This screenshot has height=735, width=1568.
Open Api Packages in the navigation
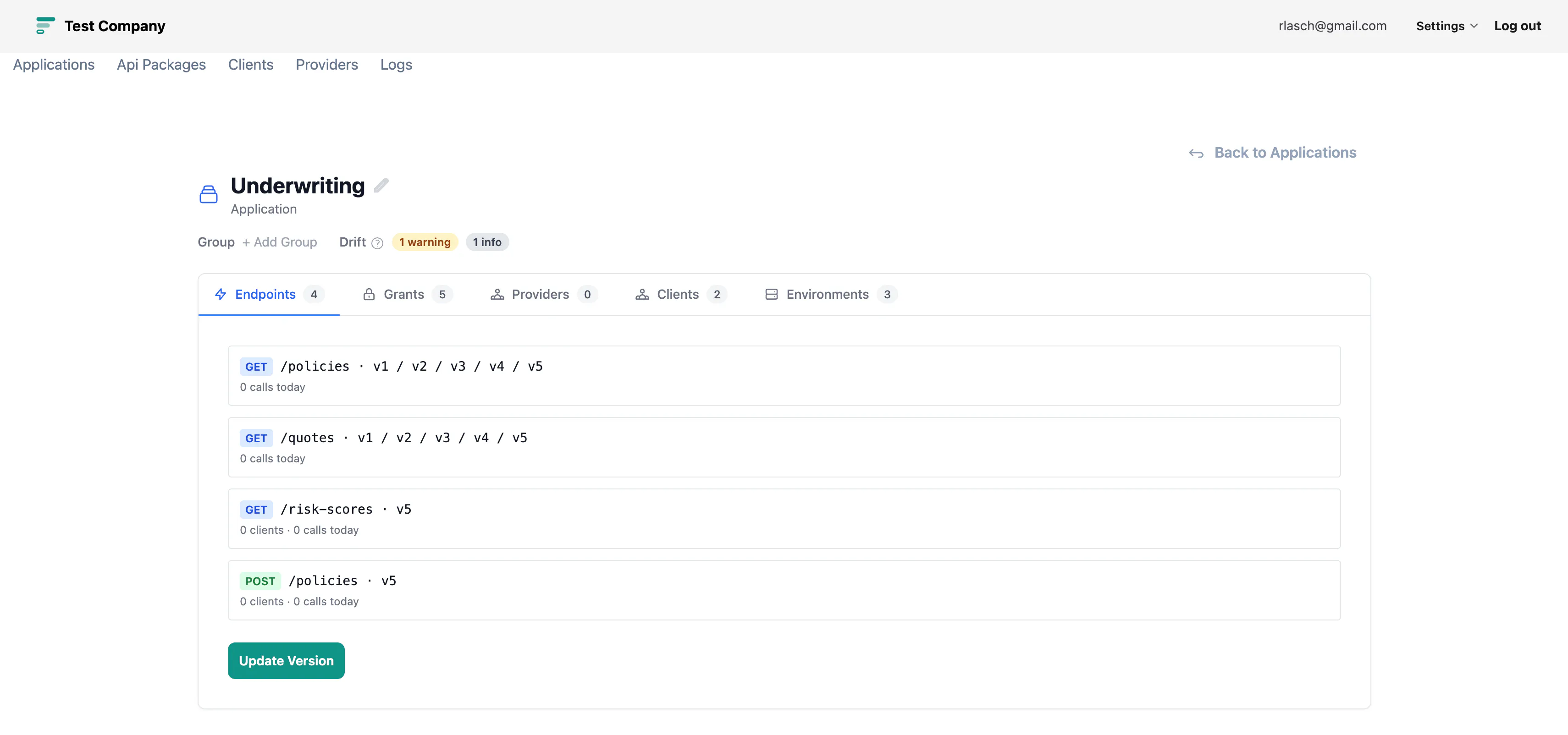[x=161, y=65]
